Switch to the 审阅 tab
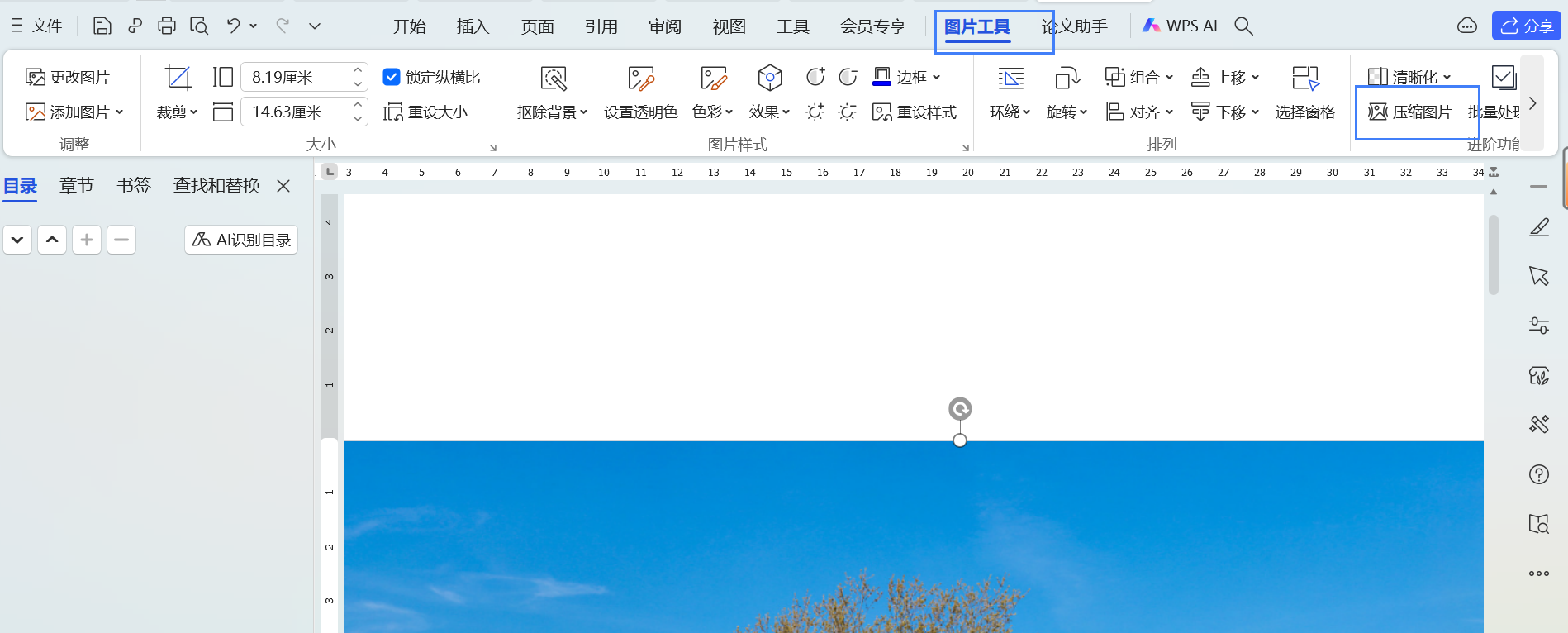Viewport: 1568px width, 633px height. click(x=665, y=26)
